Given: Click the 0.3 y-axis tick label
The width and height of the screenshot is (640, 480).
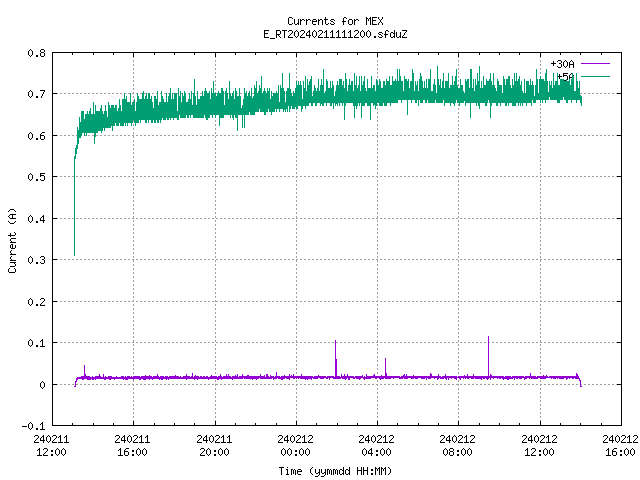Looking at the screenshot, I should pyautogui.click(x=36, y=260).
